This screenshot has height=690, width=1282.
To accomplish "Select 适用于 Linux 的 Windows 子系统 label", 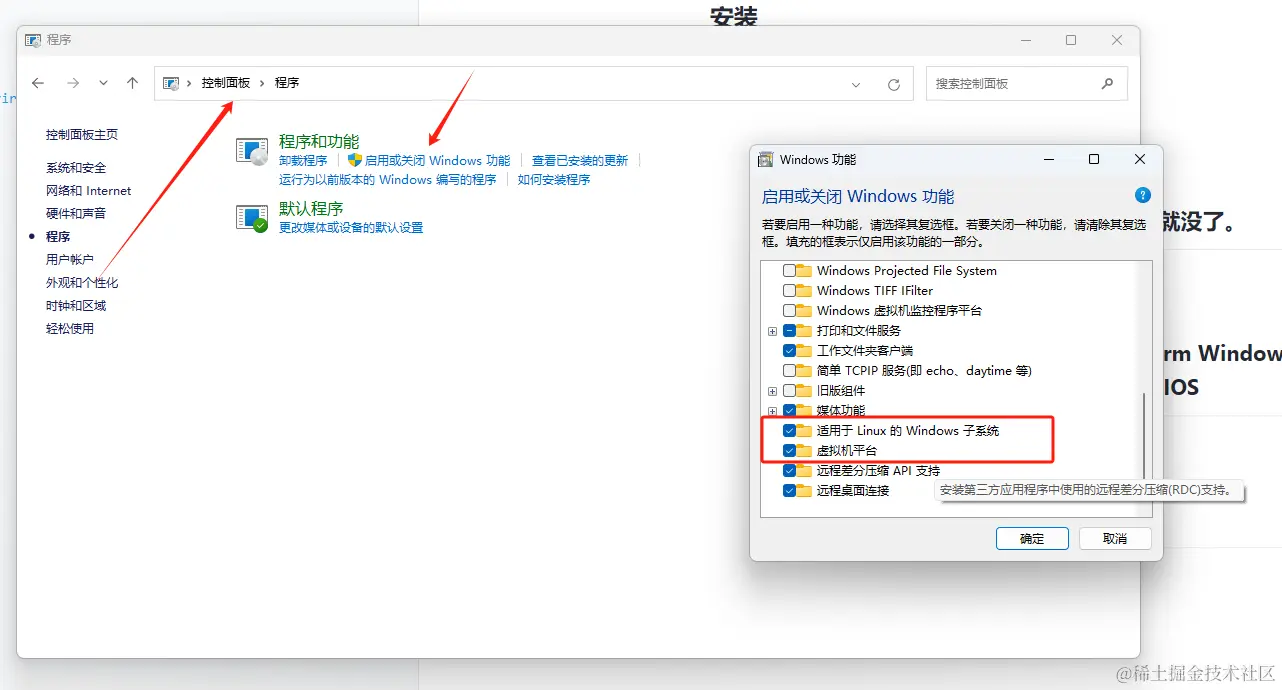I will click(x=908, y=431).
